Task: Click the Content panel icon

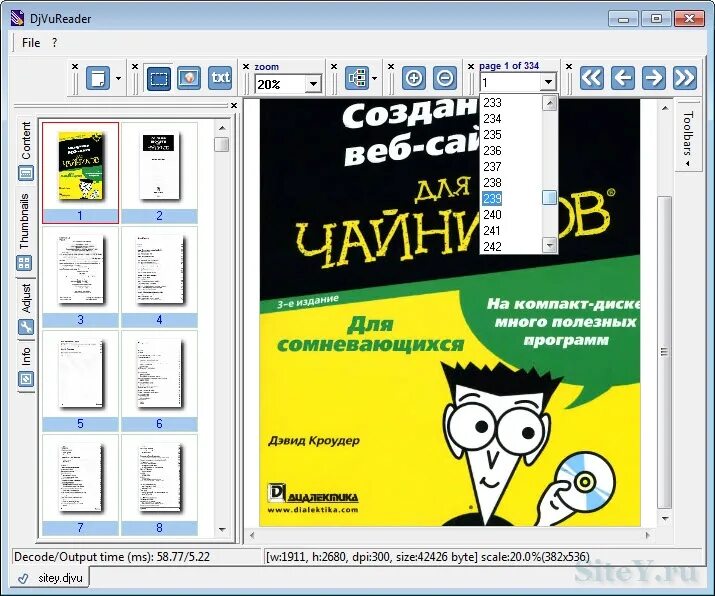Action: tap(26, 173)
